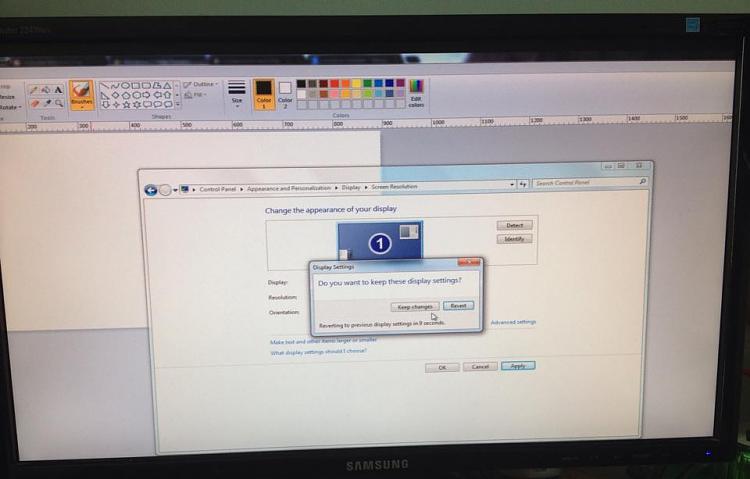
Task: Select the Eraser tool in Paint
Action: [x=35, y=104]
